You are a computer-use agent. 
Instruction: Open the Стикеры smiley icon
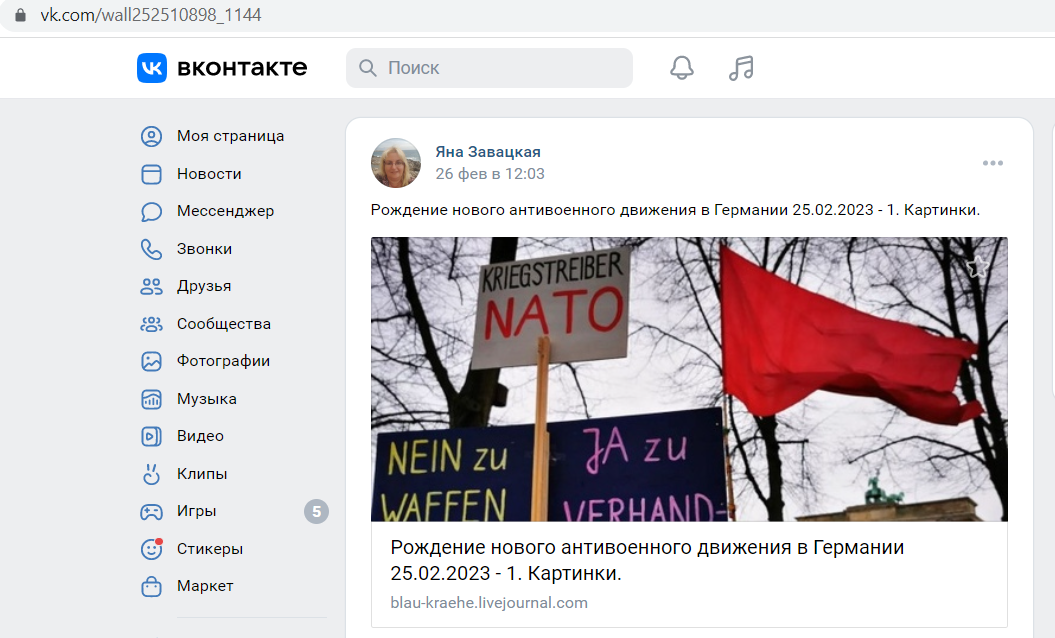(x=151, y=549)
